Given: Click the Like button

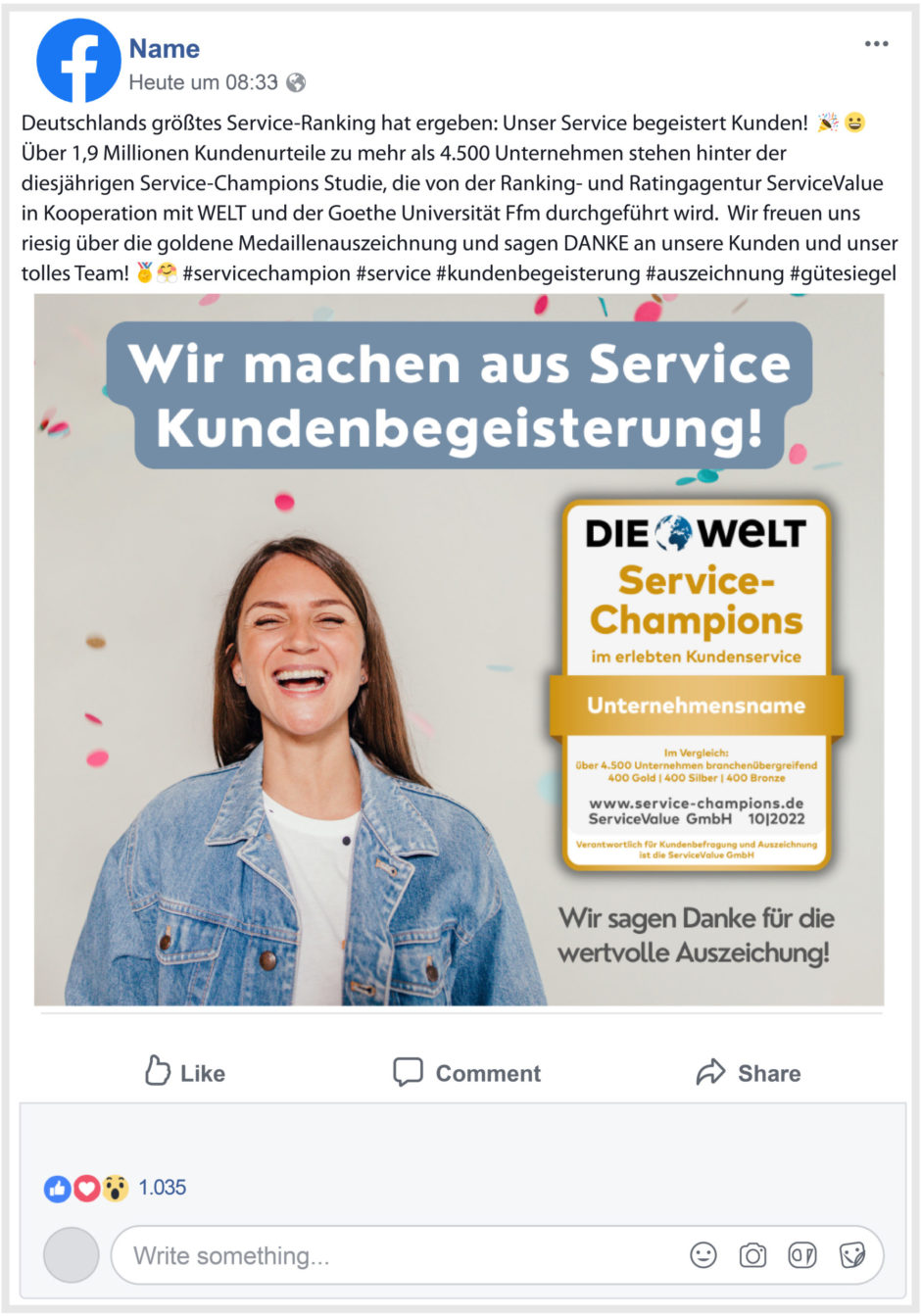Looking at the screenshot, I should pyautogui.click(x=184, y=1073).
